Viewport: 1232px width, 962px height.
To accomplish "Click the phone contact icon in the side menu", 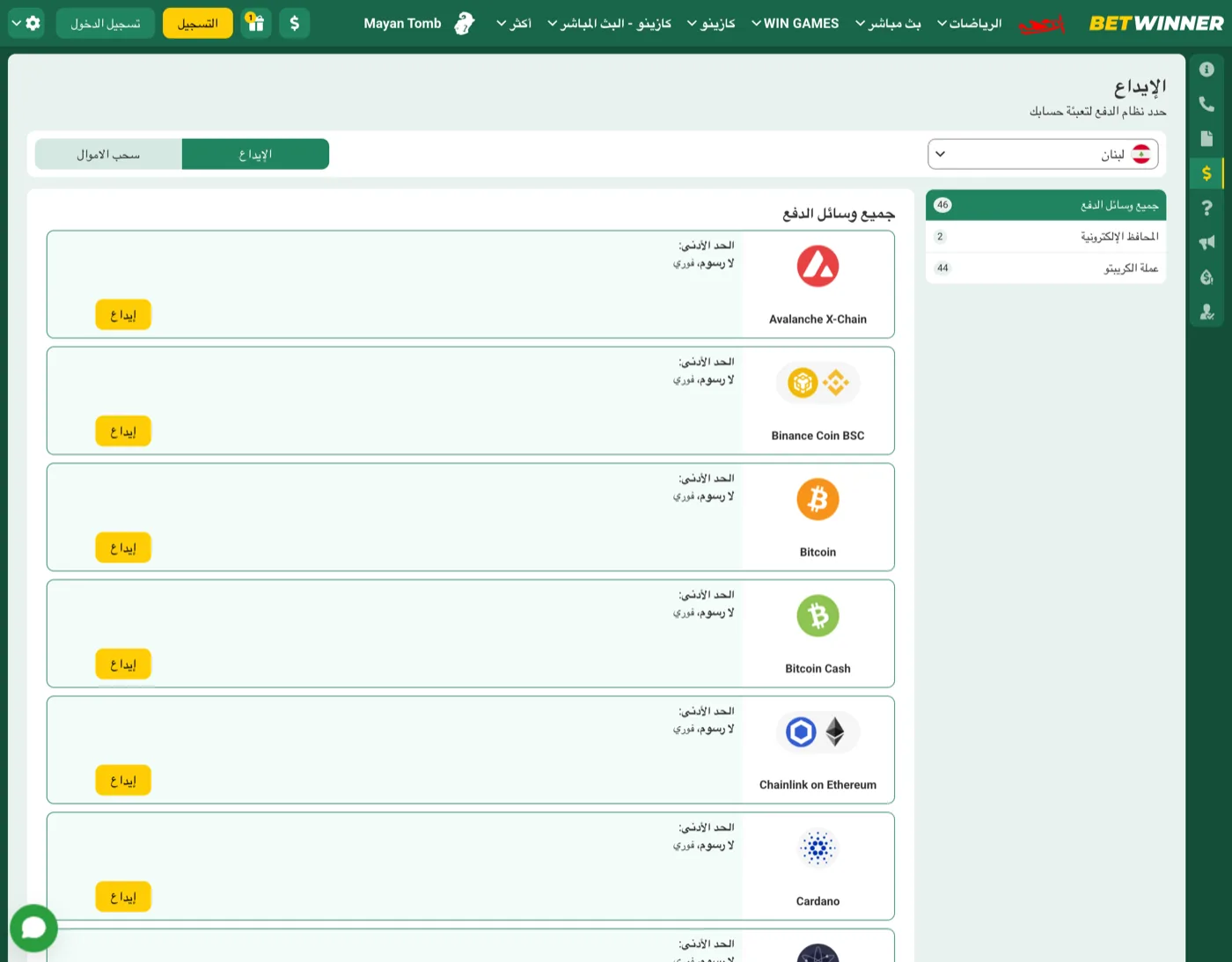I will (1206, 104).
